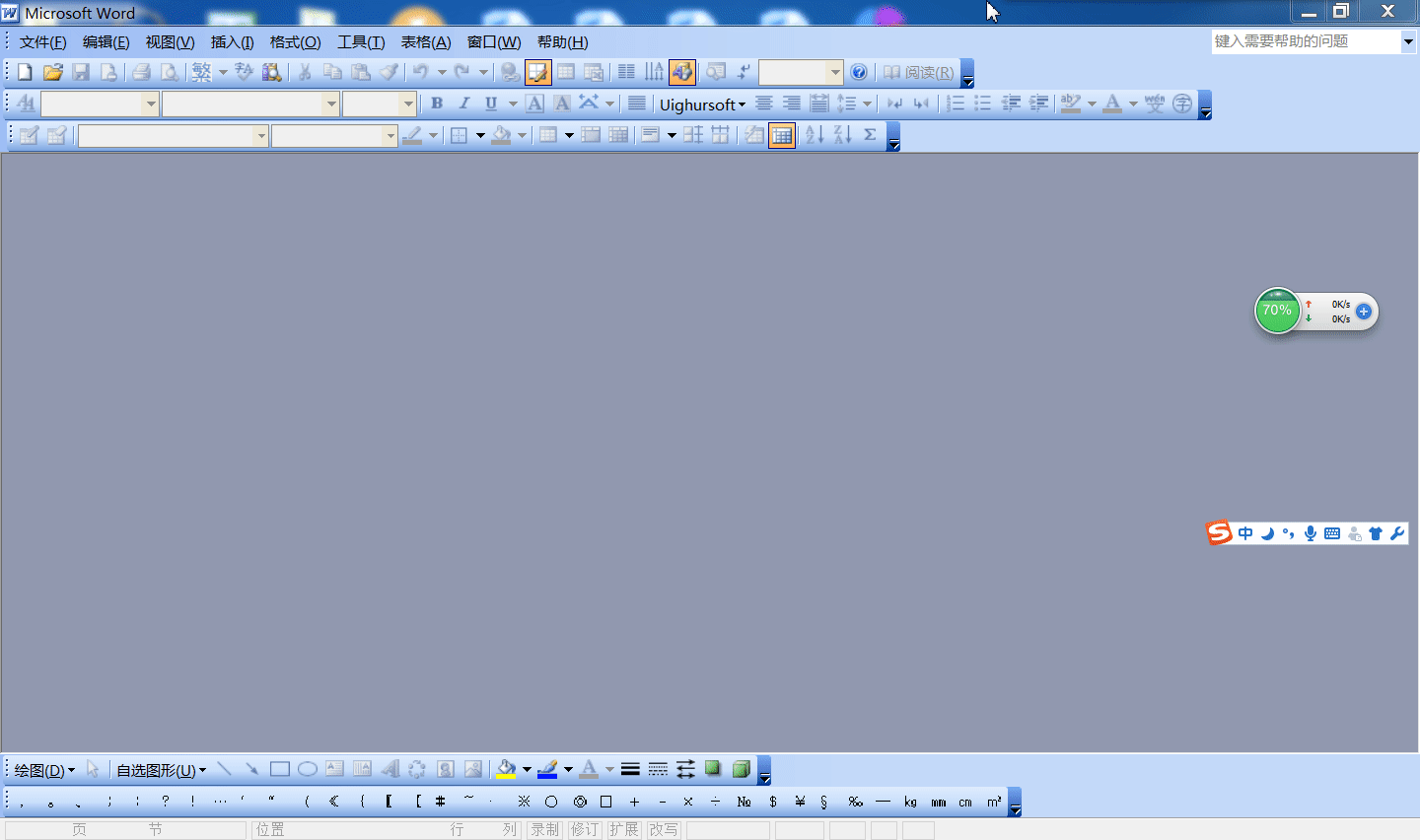The image size is (1420, 840).
Task: Open the 窗口(W) menu
Action: 494,41
